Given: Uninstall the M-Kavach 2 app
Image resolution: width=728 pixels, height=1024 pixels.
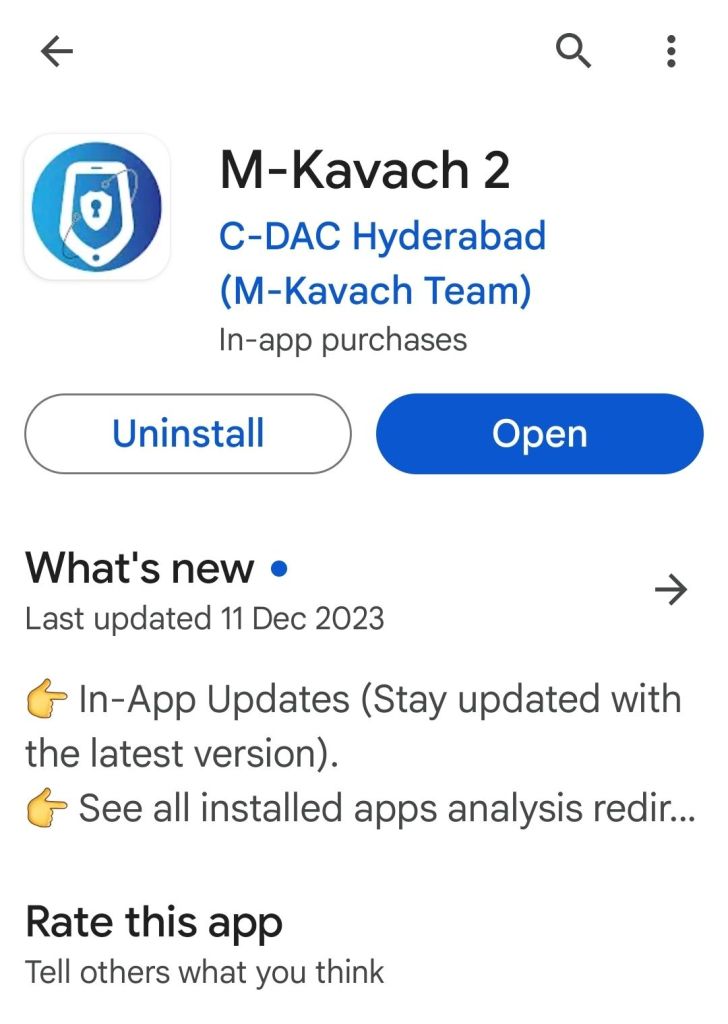Looking at the screenshot, I should coord(188,434).
